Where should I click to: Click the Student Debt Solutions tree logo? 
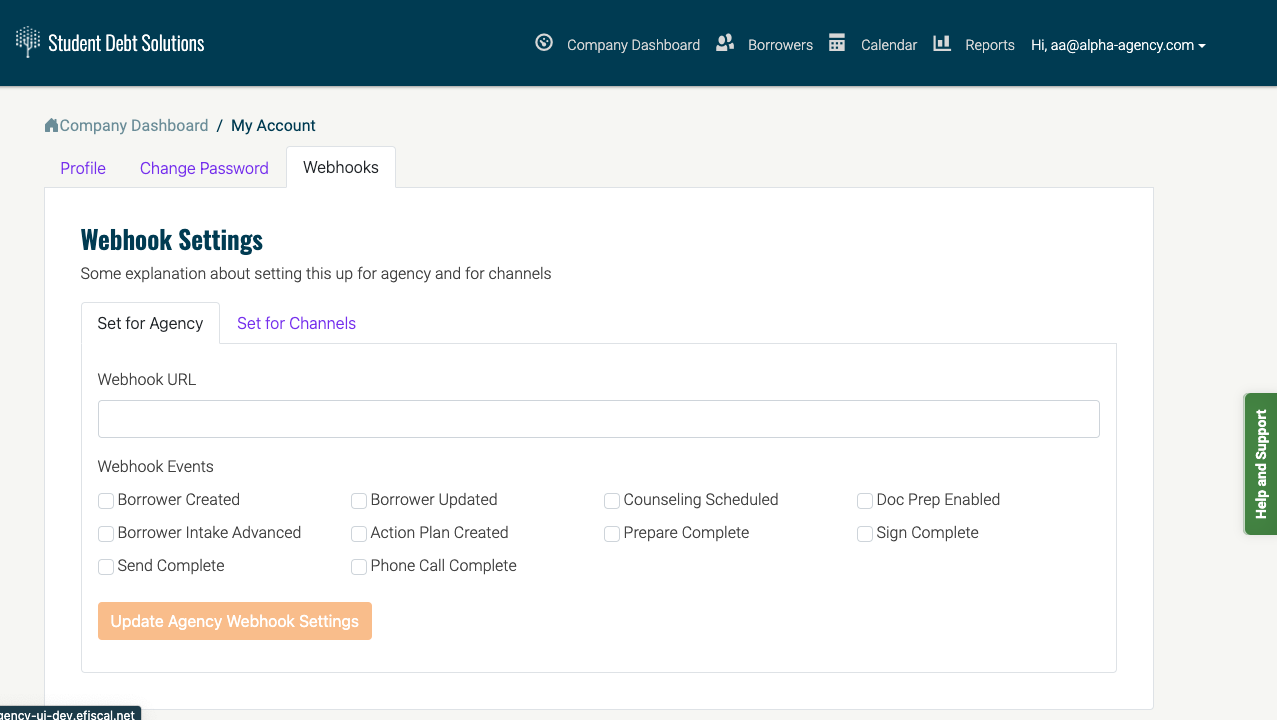[28, 42]
